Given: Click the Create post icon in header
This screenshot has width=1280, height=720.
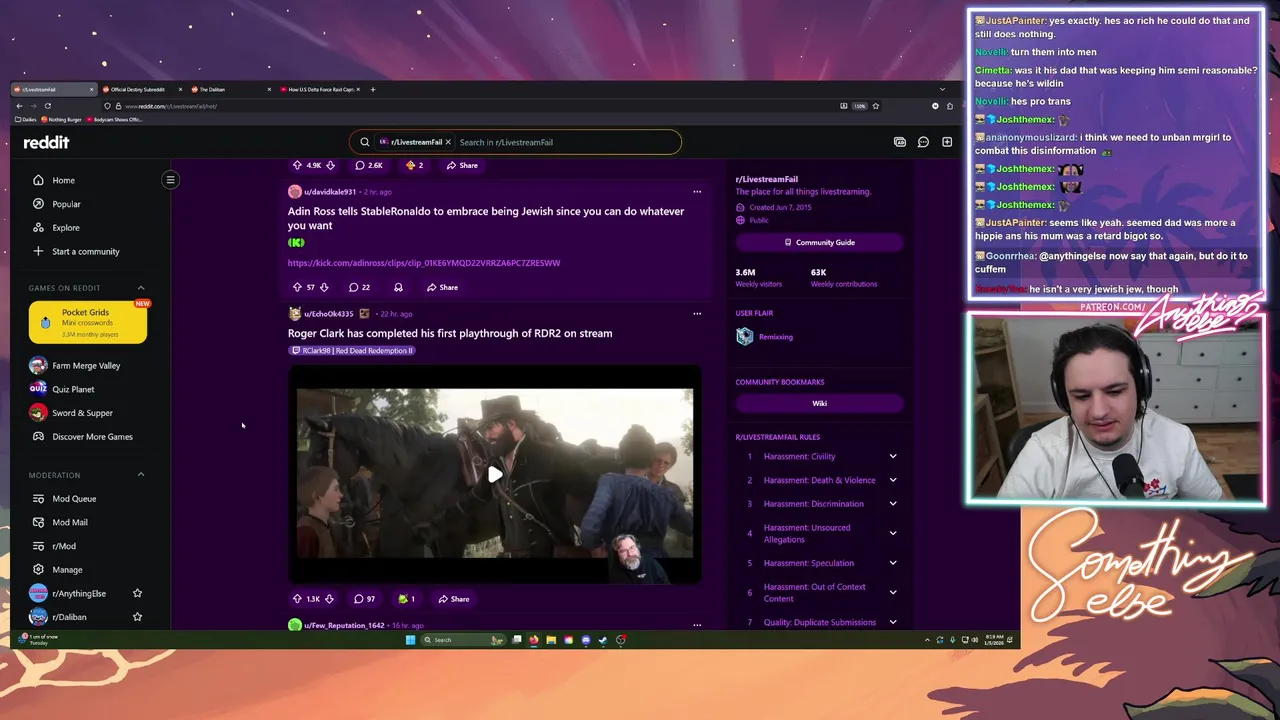Looking at the screenshot, I should (947, 142).
